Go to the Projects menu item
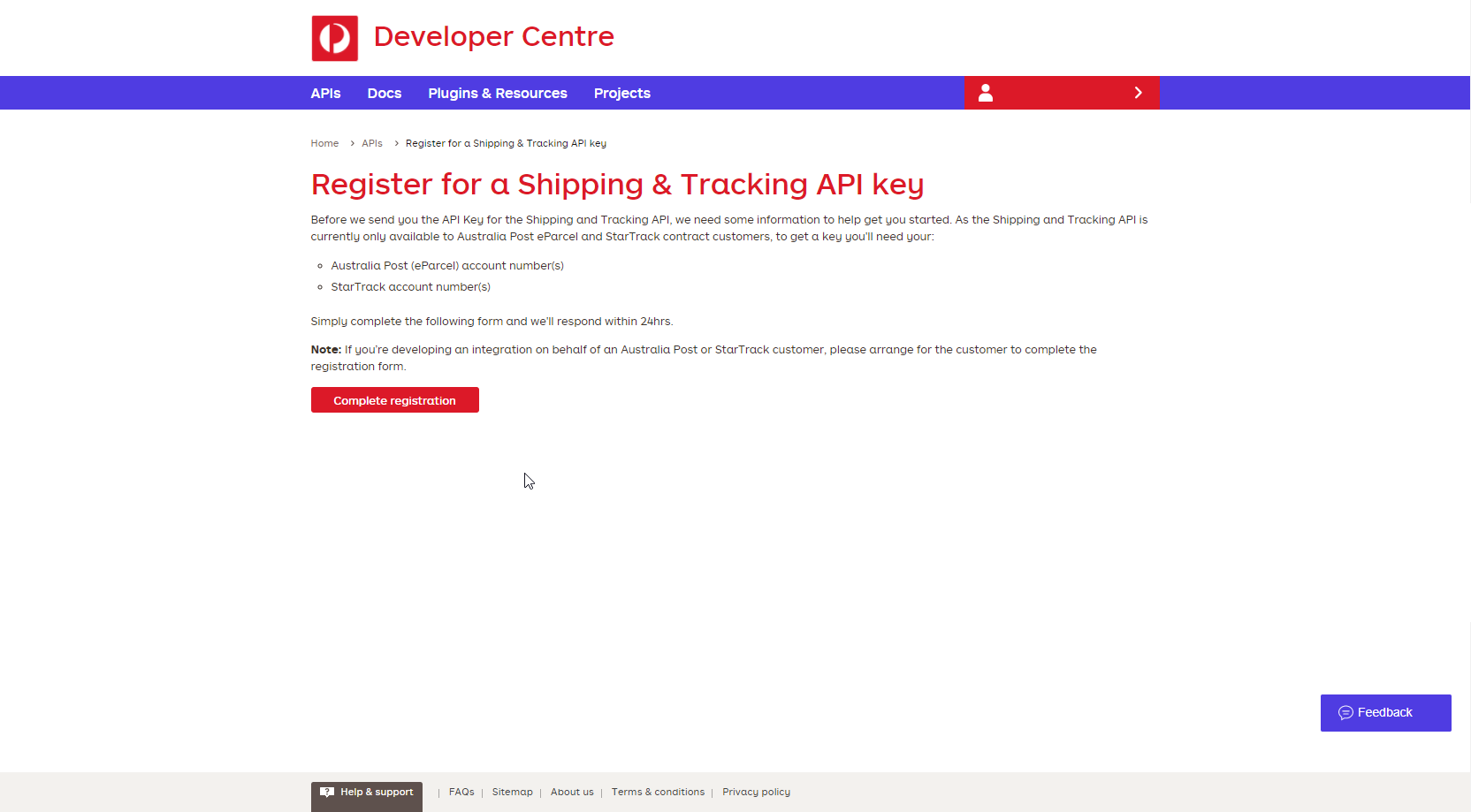 (622, 93)
